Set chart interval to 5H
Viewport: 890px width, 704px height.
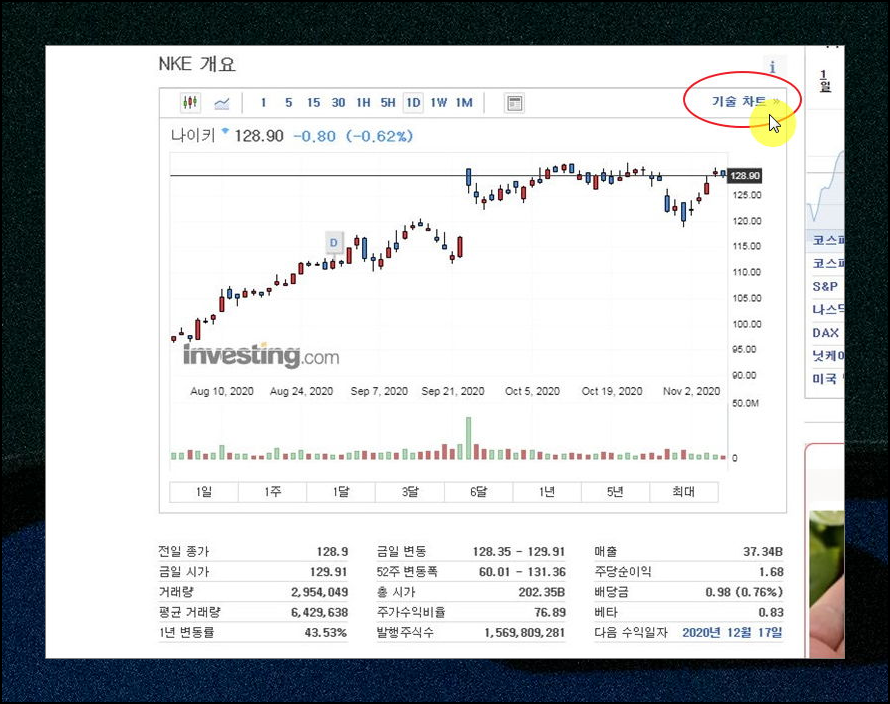(388, 103)
